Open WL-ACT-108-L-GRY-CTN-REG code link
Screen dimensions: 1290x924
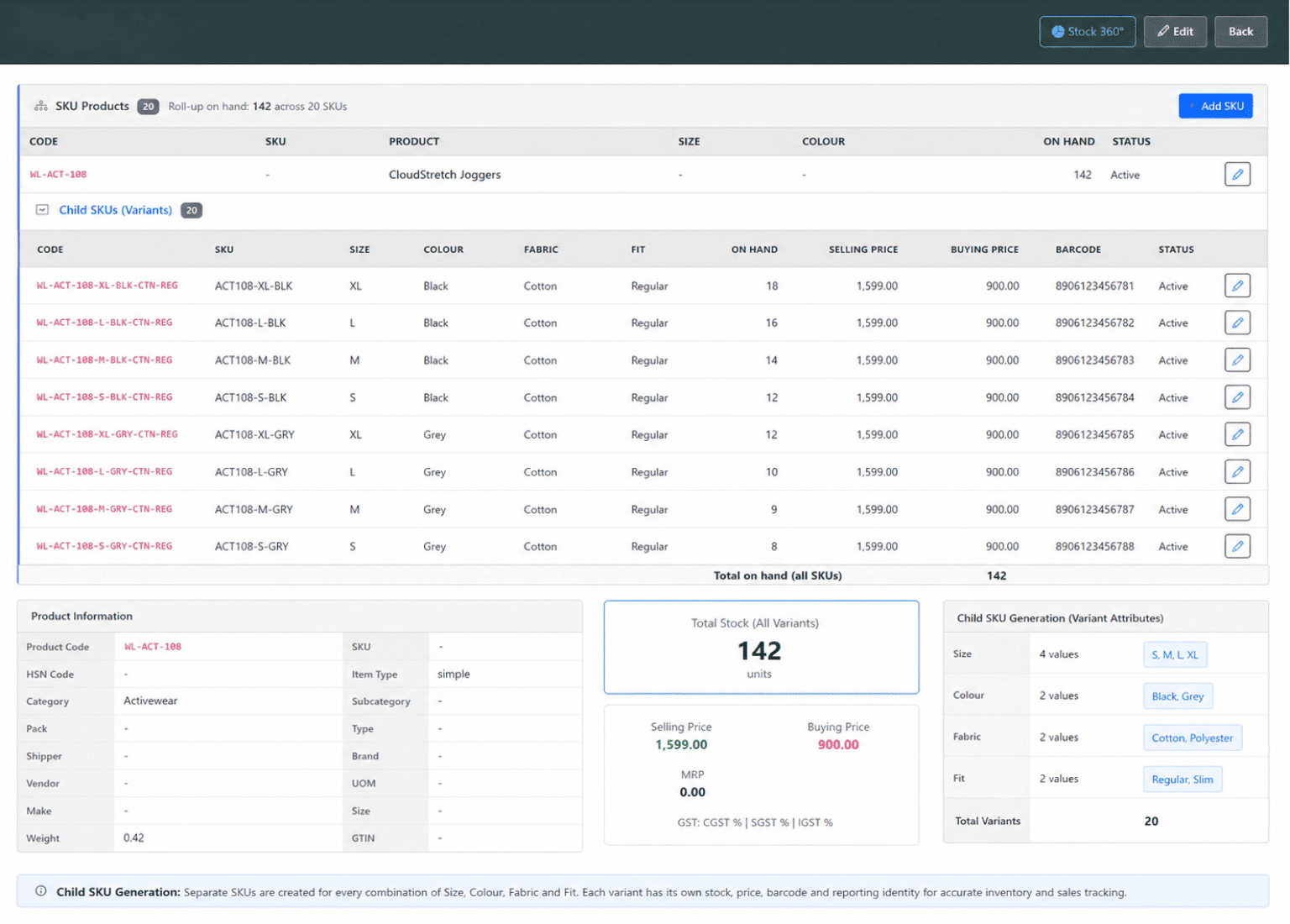pos(104,472)
